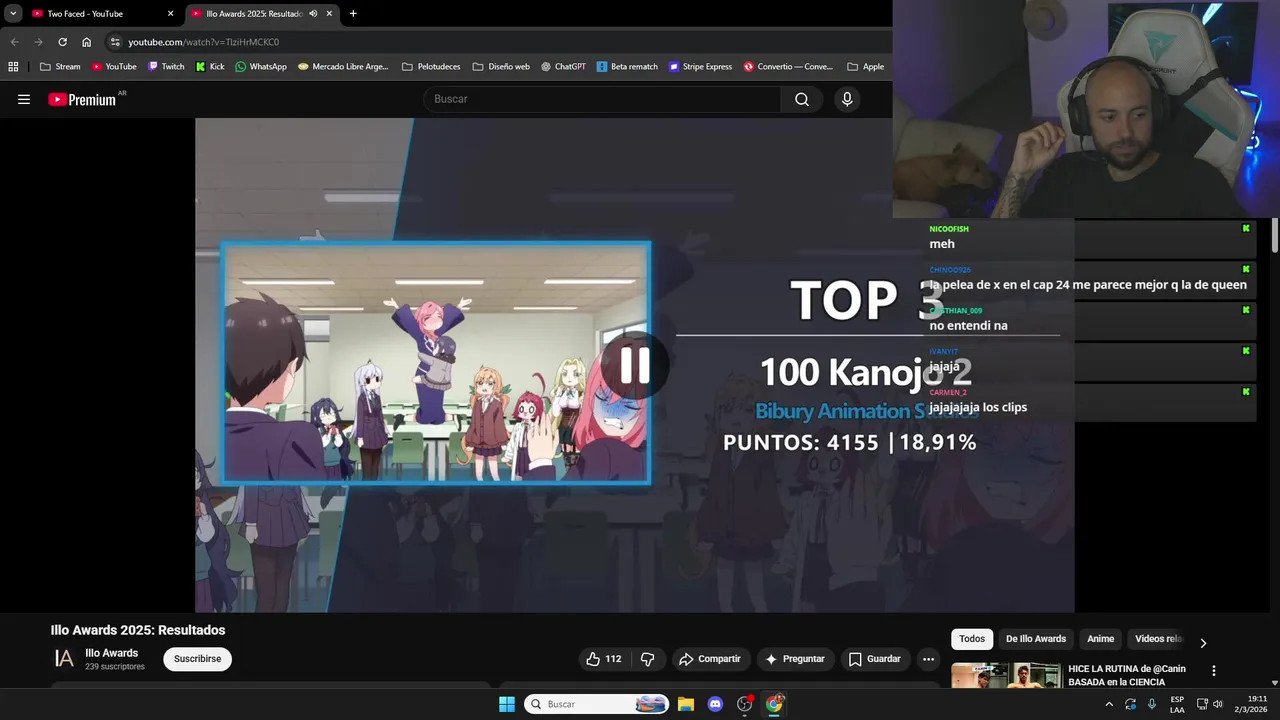Viewport: 1280px width, 720px height.
Task: Share the video via Compartir
Action: click(x=711, y=659)
